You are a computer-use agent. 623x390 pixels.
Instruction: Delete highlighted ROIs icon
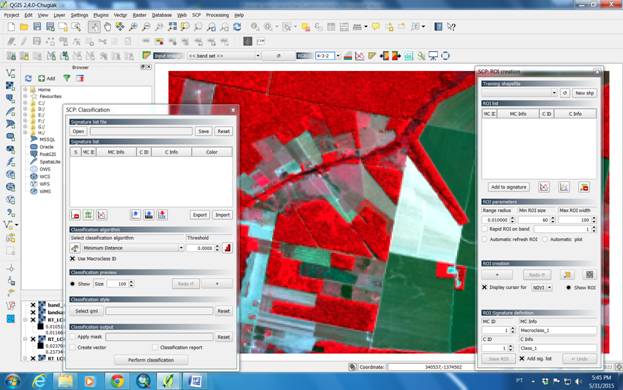584,187
